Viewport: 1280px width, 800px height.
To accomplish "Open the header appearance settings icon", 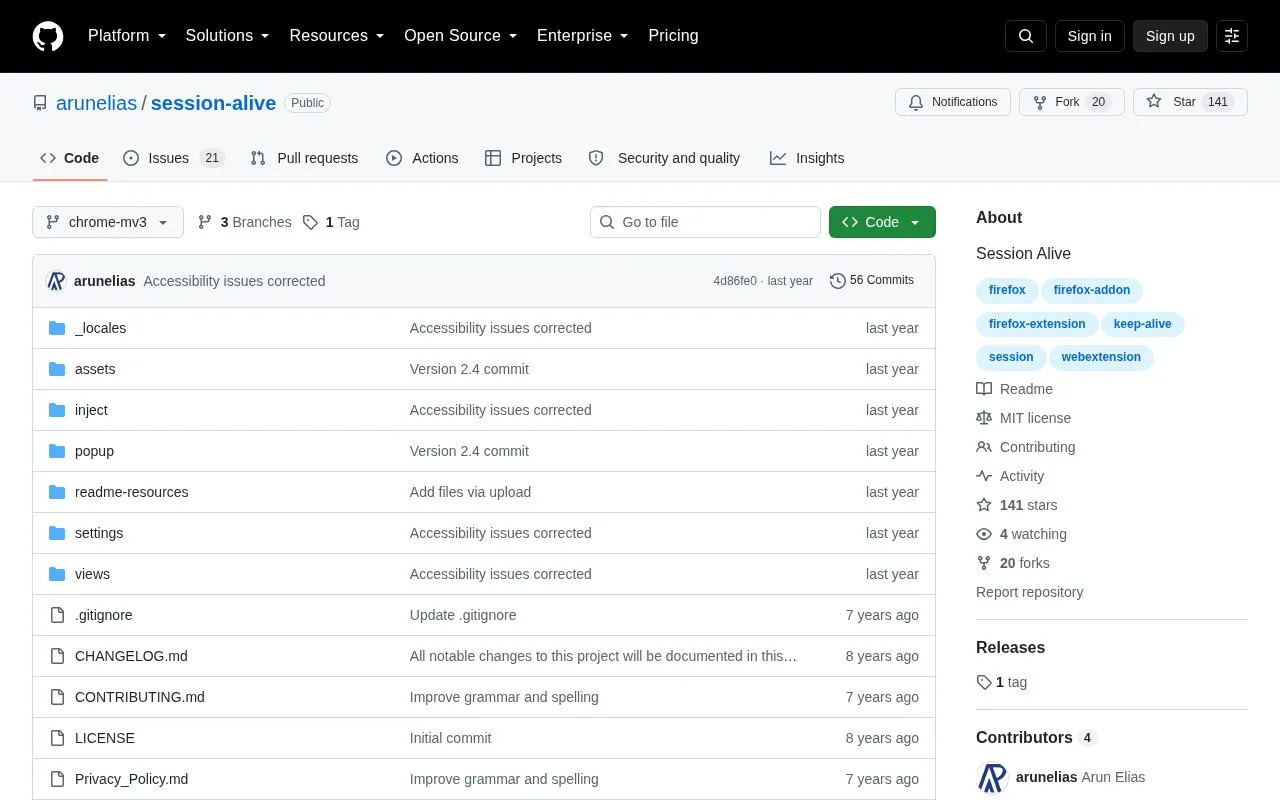I will 1232,36.
